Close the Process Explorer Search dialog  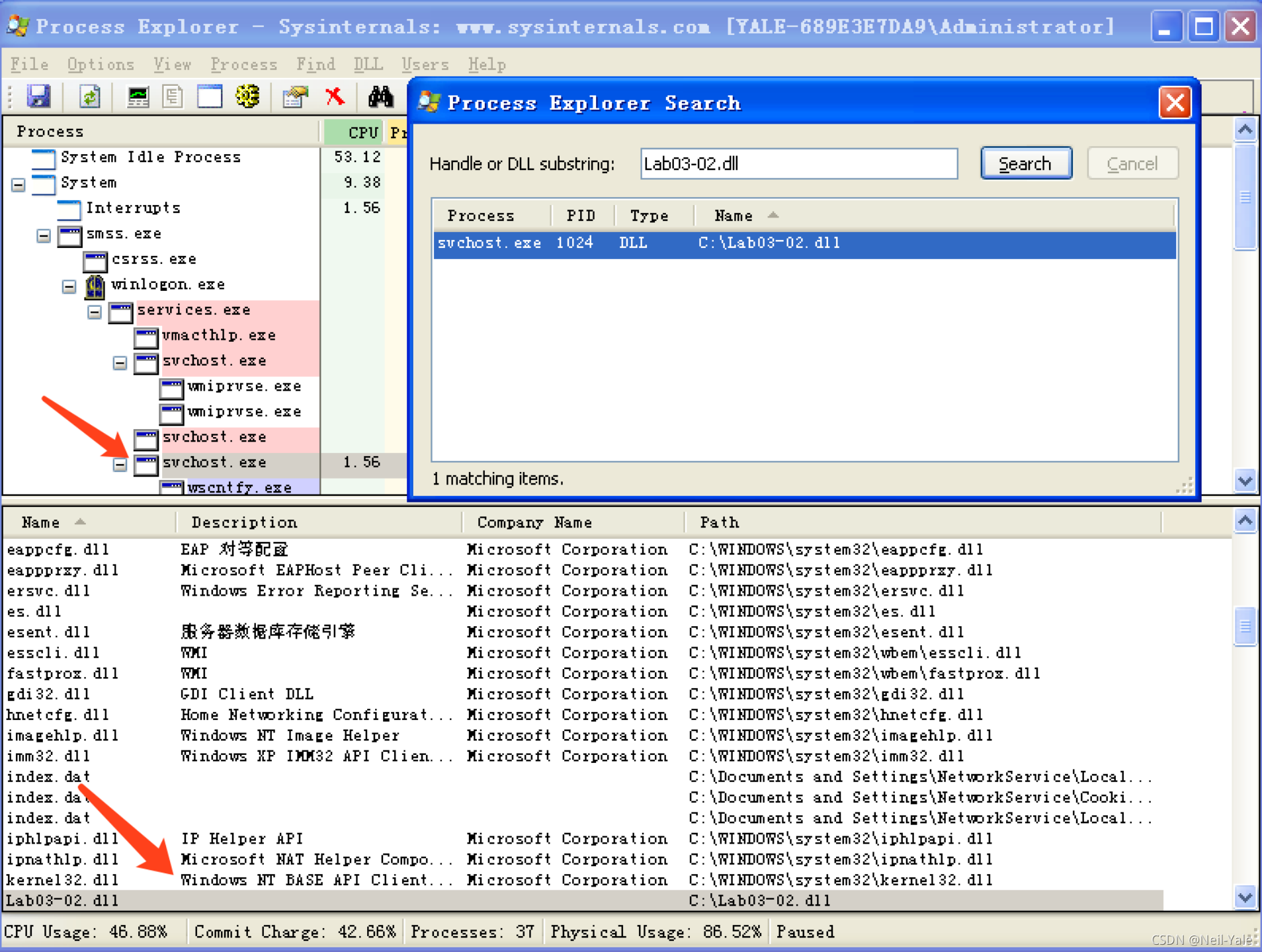point(1175,102)
